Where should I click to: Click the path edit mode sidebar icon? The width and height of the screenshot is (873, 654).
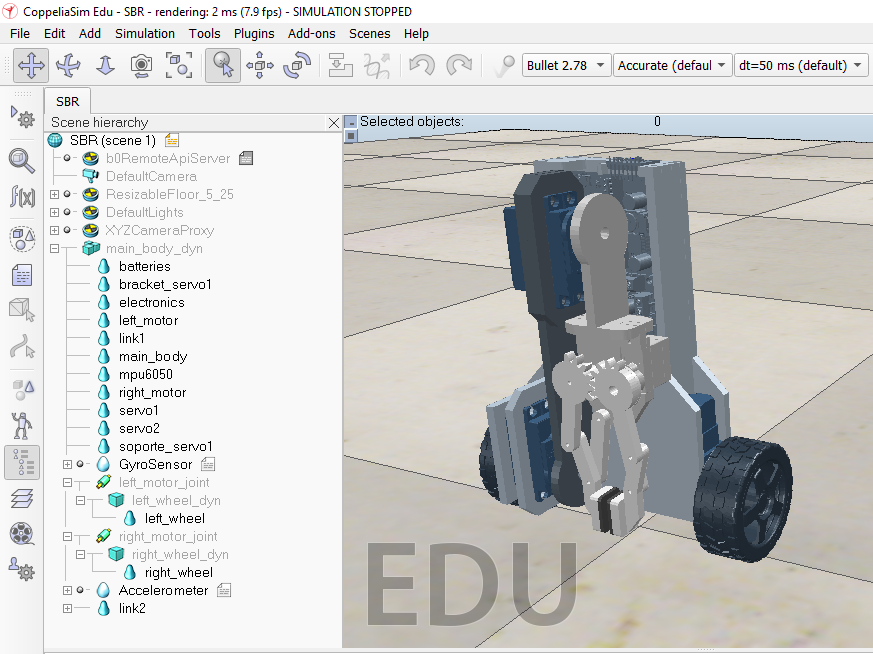tap(22, 347)
